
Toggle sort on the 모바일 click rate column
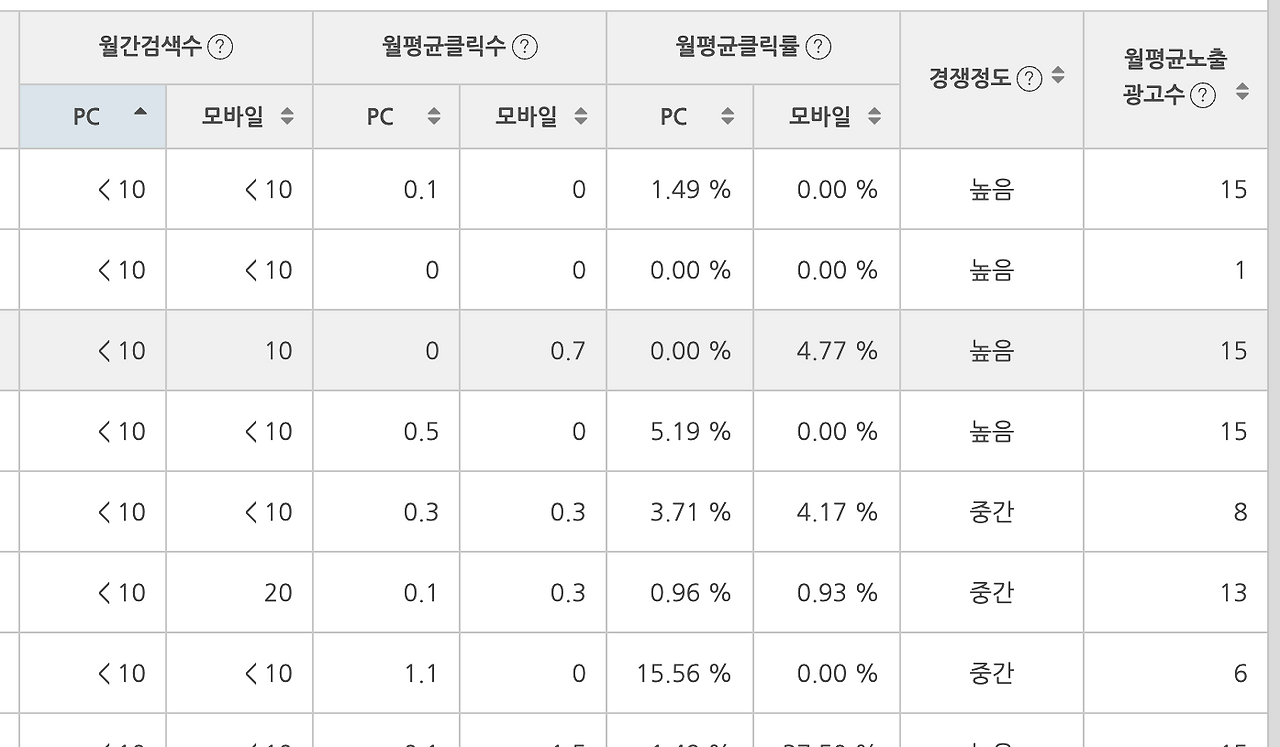point(876,116)
